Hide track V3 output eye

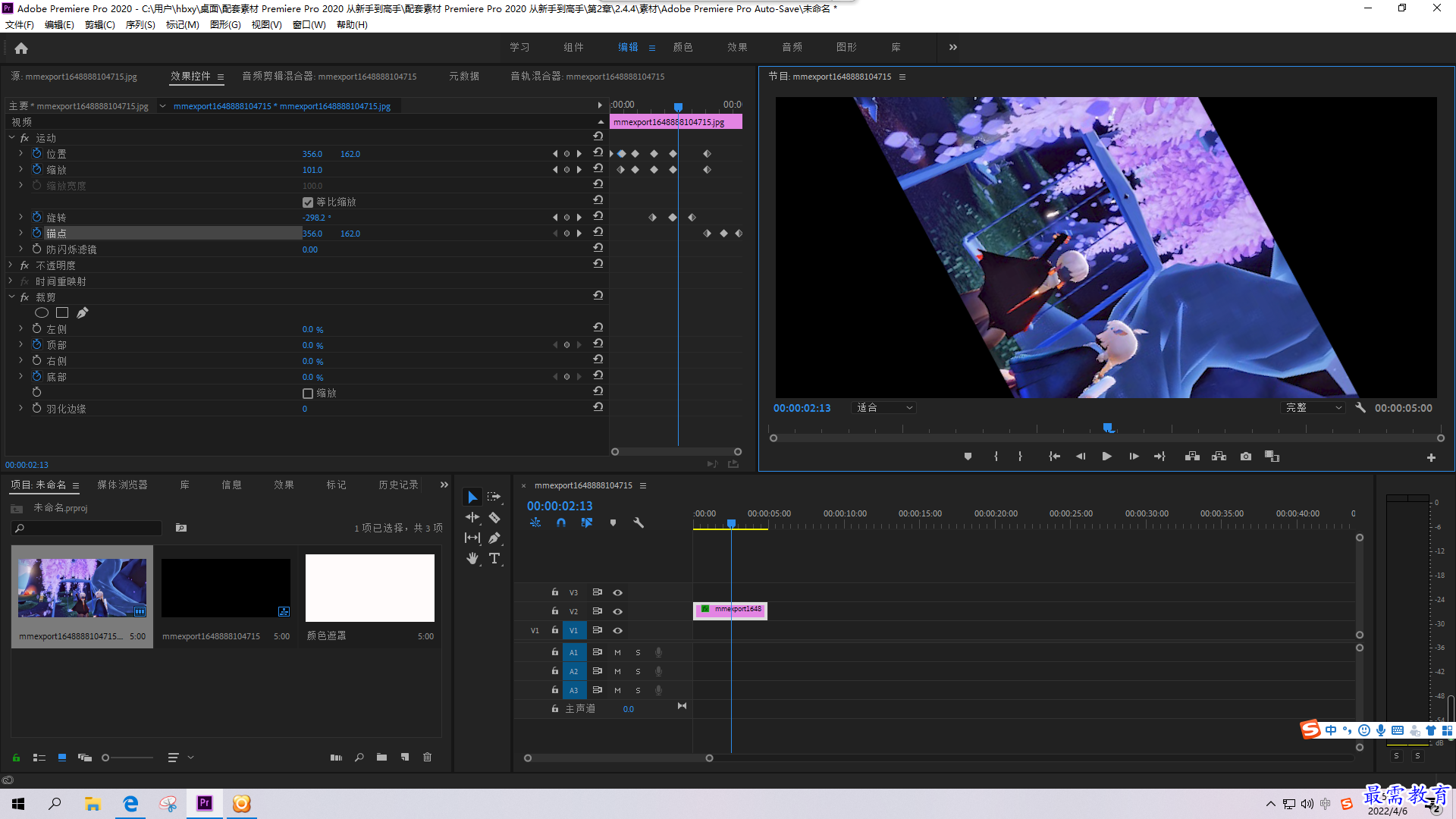click(x=617, y=592)
